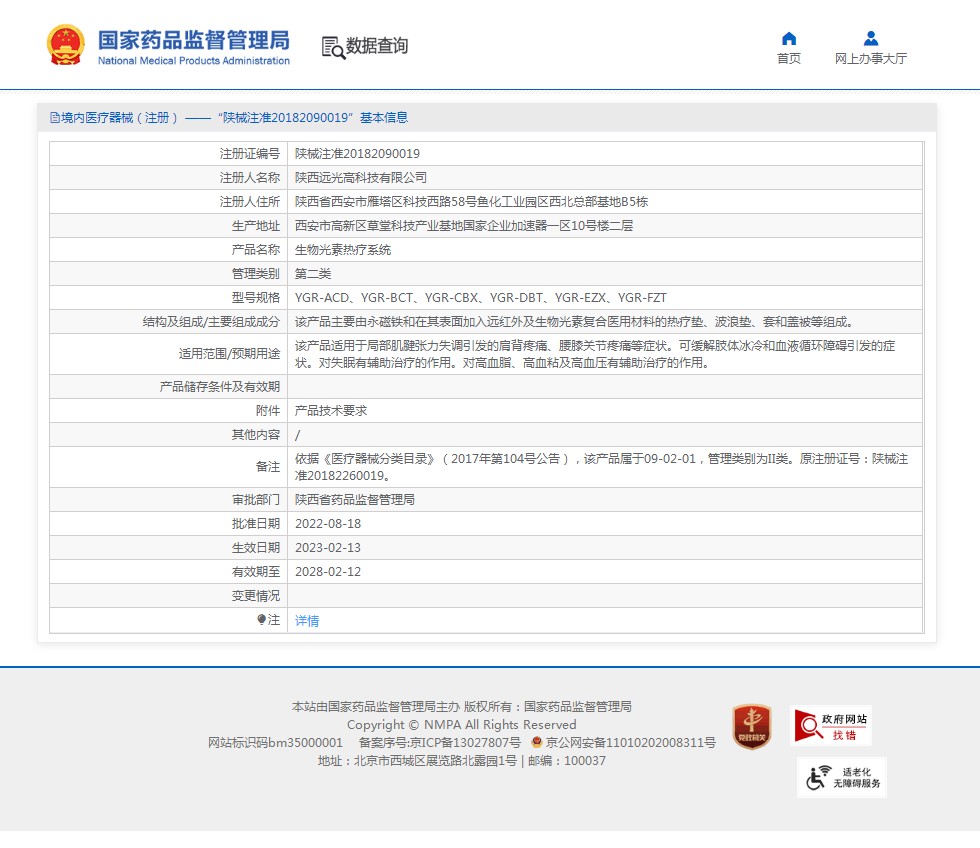Go to 首页 home icon
Viewport: 980px width, 848px height.
(x=789, y=39)
